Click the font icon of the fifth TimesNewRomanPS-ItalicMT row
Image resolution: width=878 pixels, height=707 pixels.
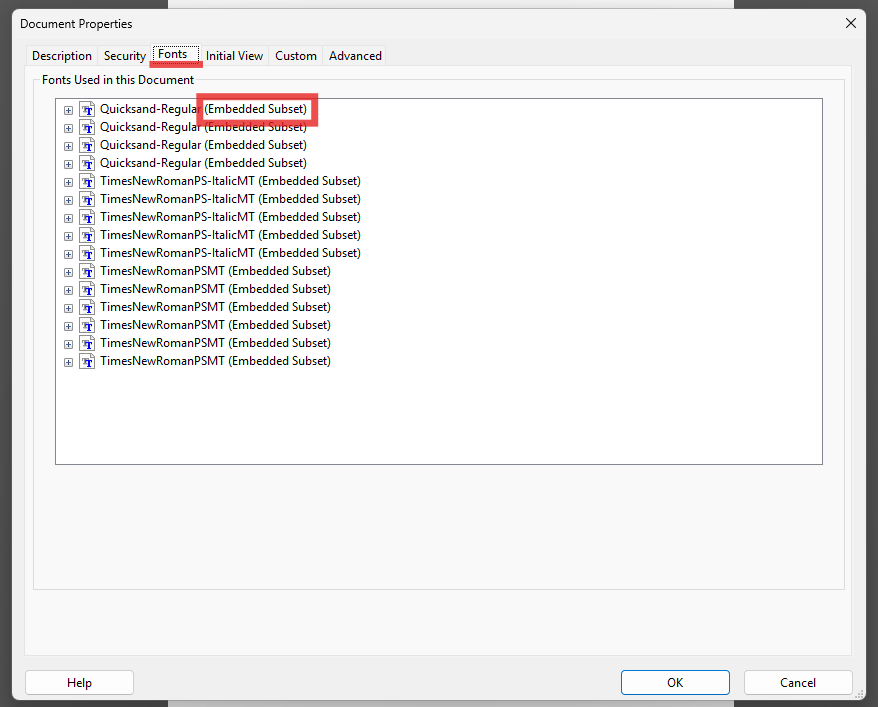pos(87,253)
